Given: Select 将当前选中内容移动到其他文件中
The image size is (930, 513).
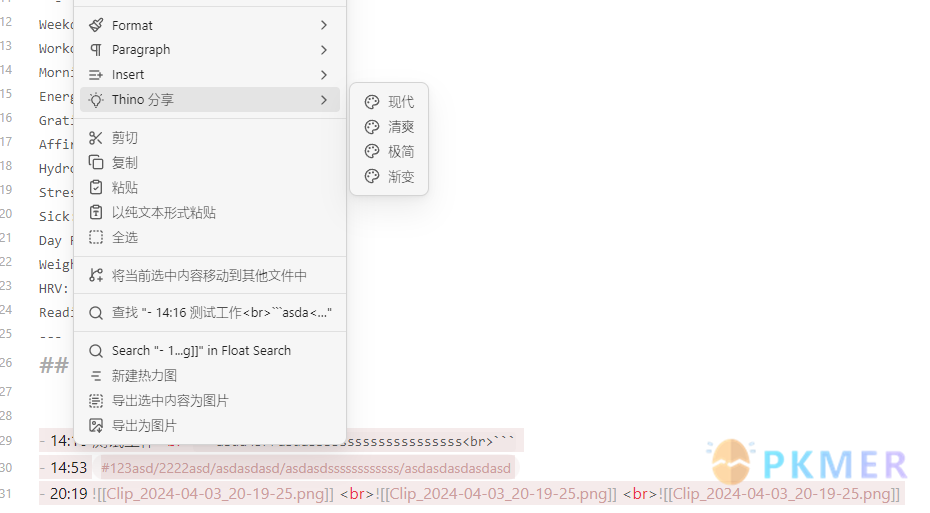Looking at the screenshot, I should pyautogui.click(x=210, y=275).
